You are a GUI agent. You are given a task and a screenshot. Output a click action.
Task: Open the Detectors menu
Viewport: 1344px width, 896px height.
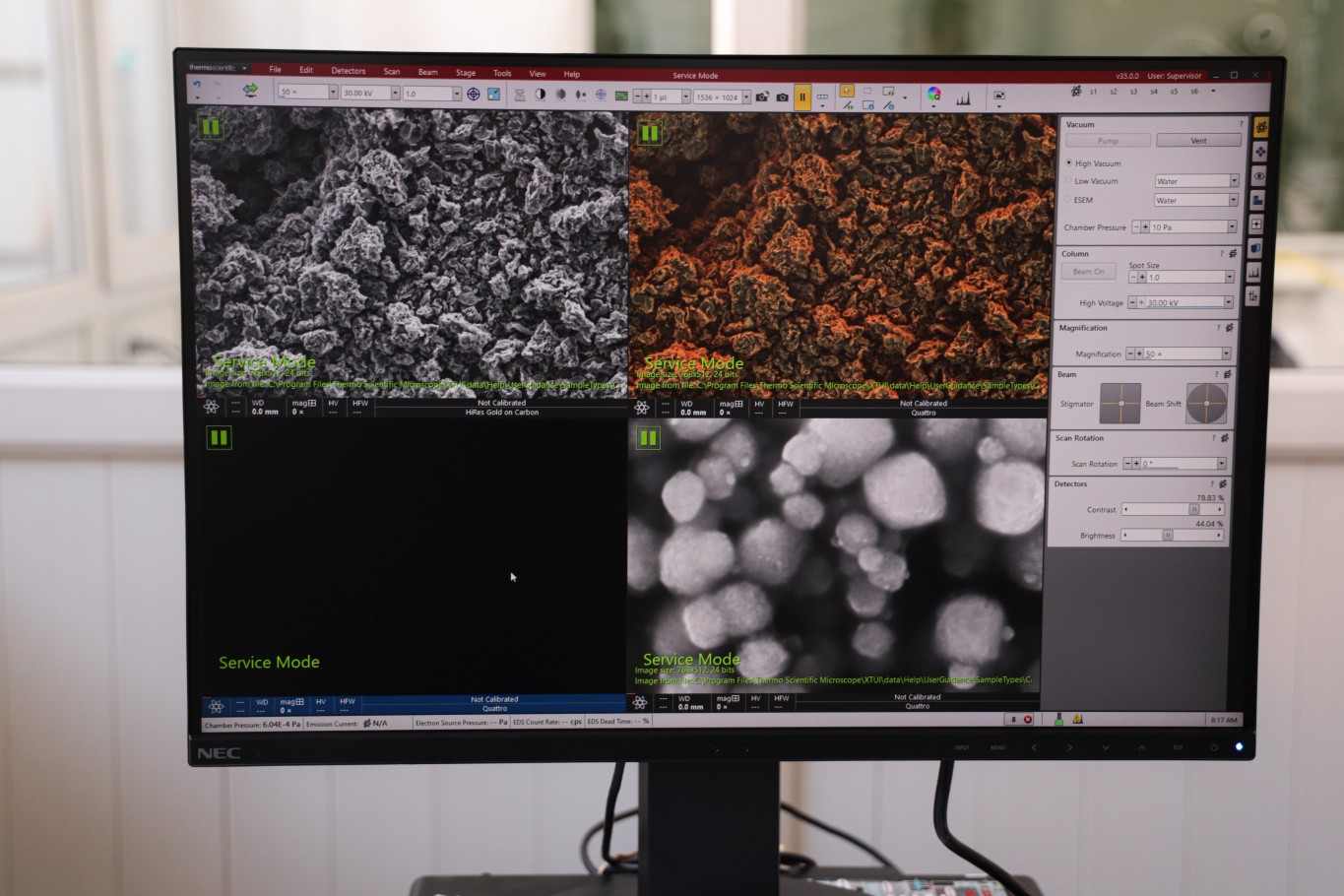pos(348,71)
